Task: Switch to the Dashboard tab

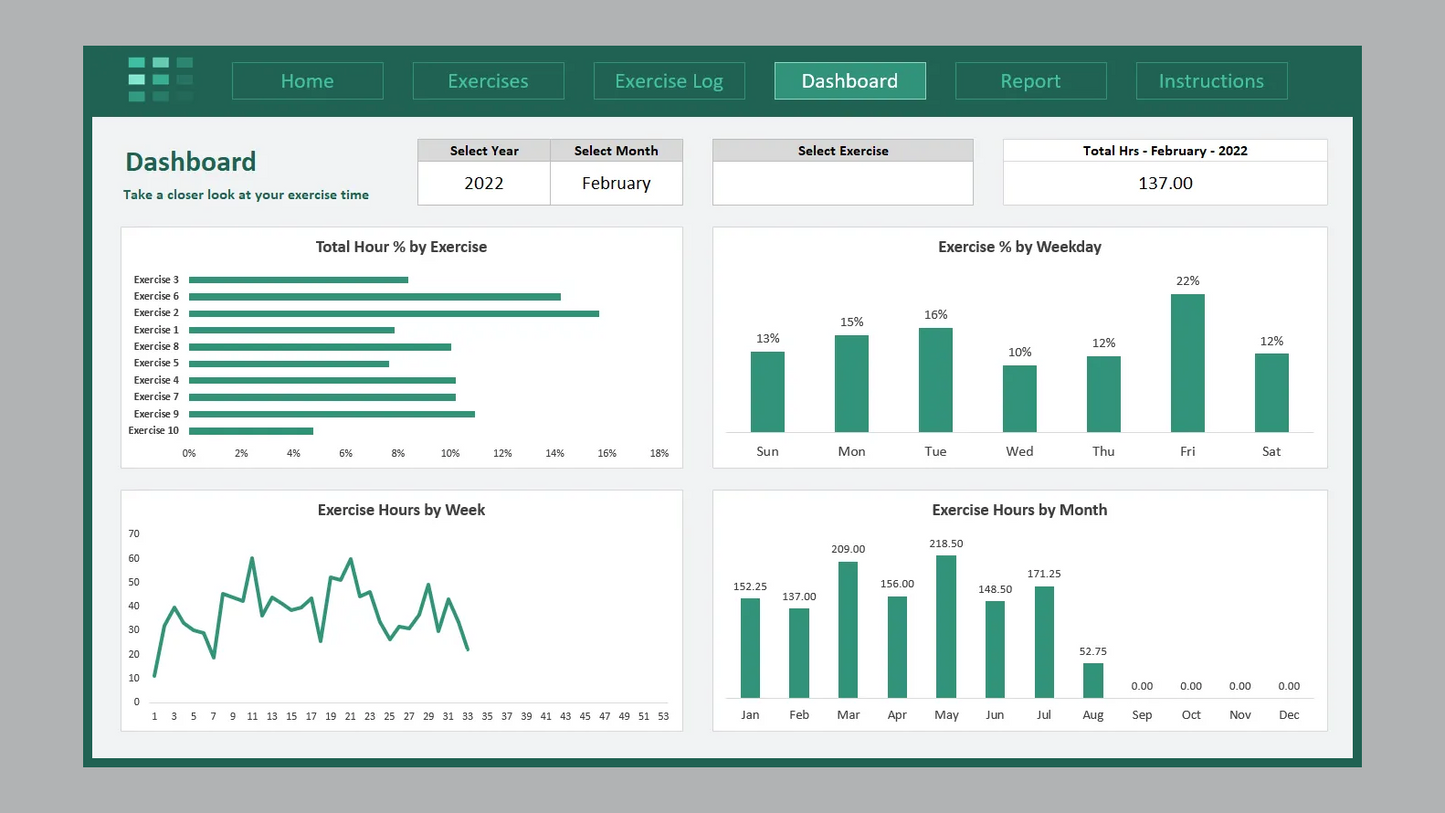Action: (x=849, y=81)
